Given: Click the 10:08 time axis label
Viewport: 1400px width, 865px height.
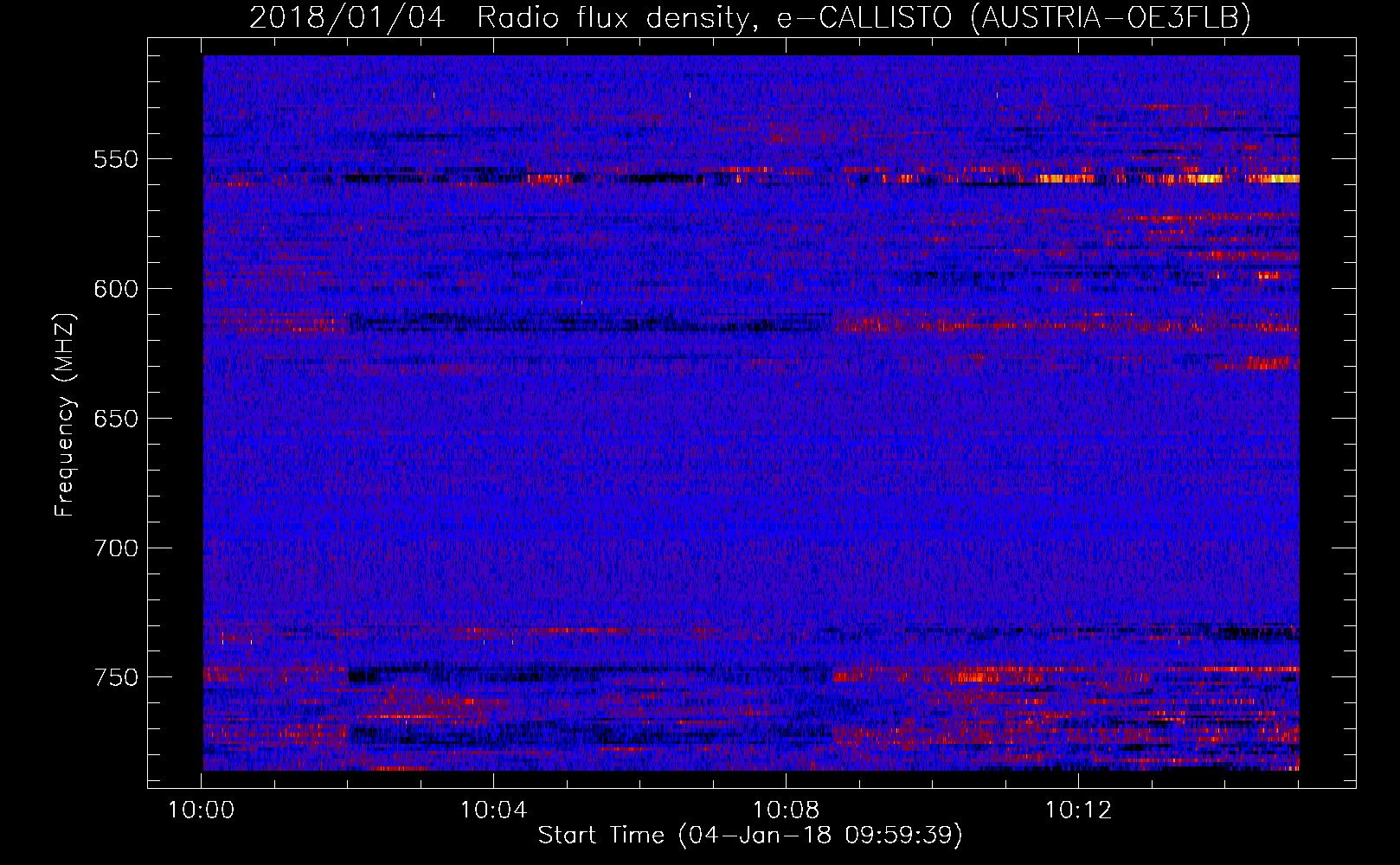Looking at the screenshot, I should [786, 811].
